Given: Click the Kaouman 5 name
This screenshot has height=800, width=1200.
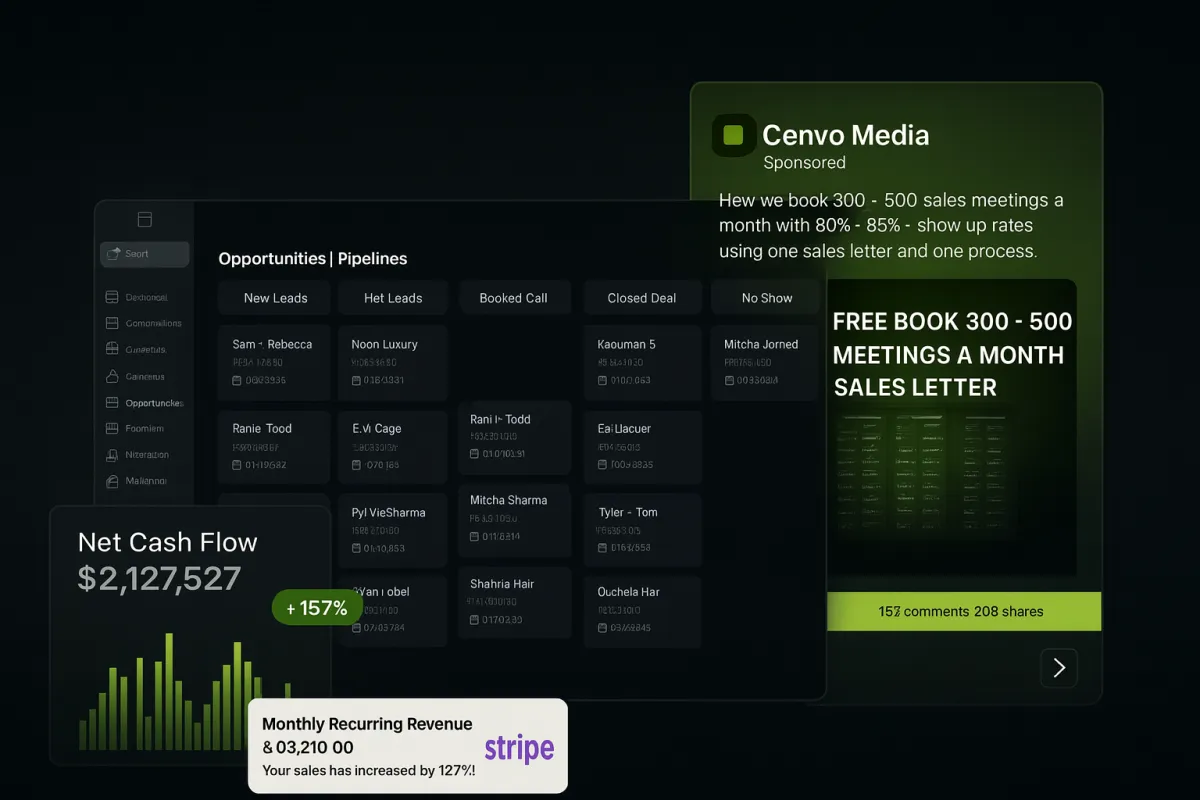Looking at the screenshot, I should (x=627, y=344).
